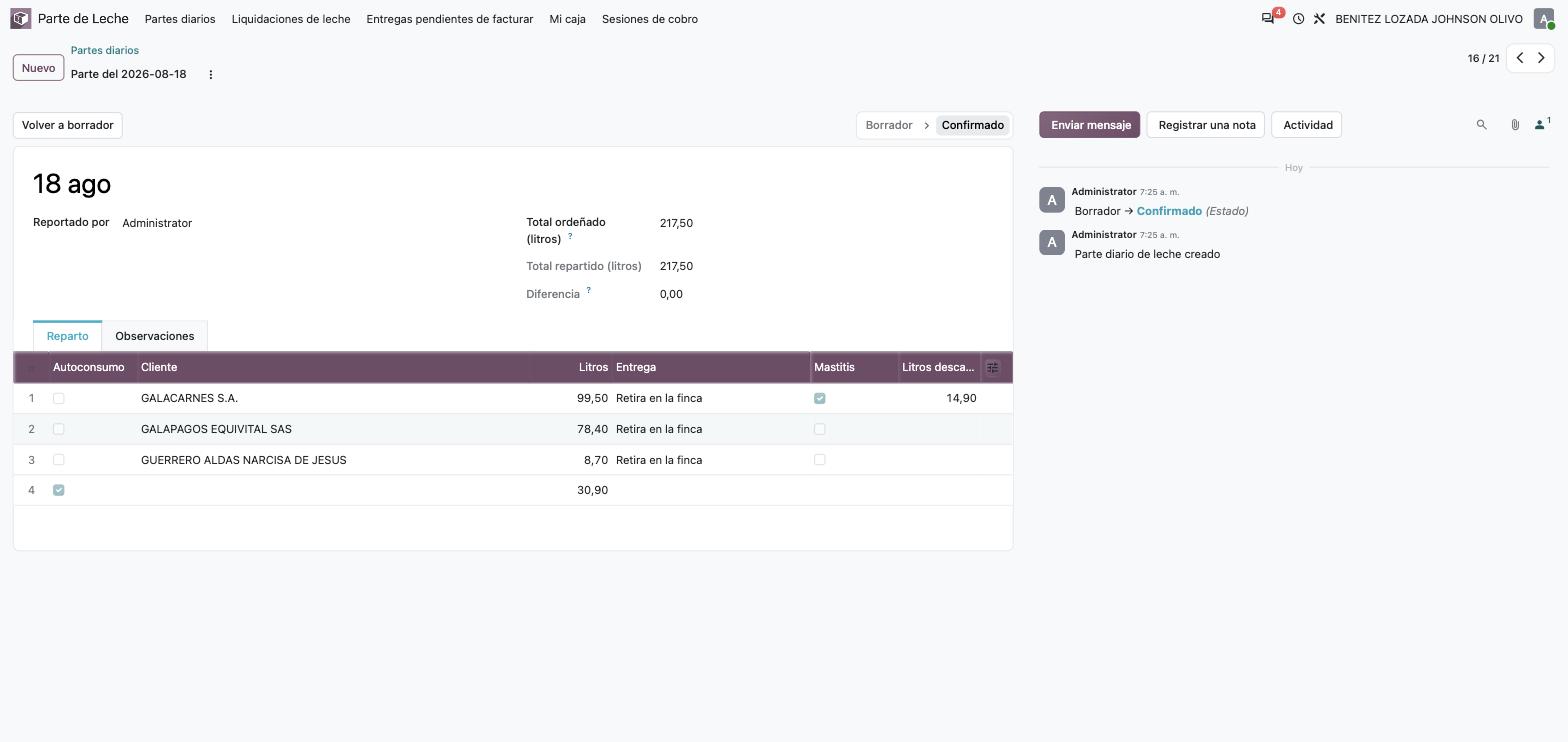
Task: Open the user avatar menu
Action: point(1544,19)
